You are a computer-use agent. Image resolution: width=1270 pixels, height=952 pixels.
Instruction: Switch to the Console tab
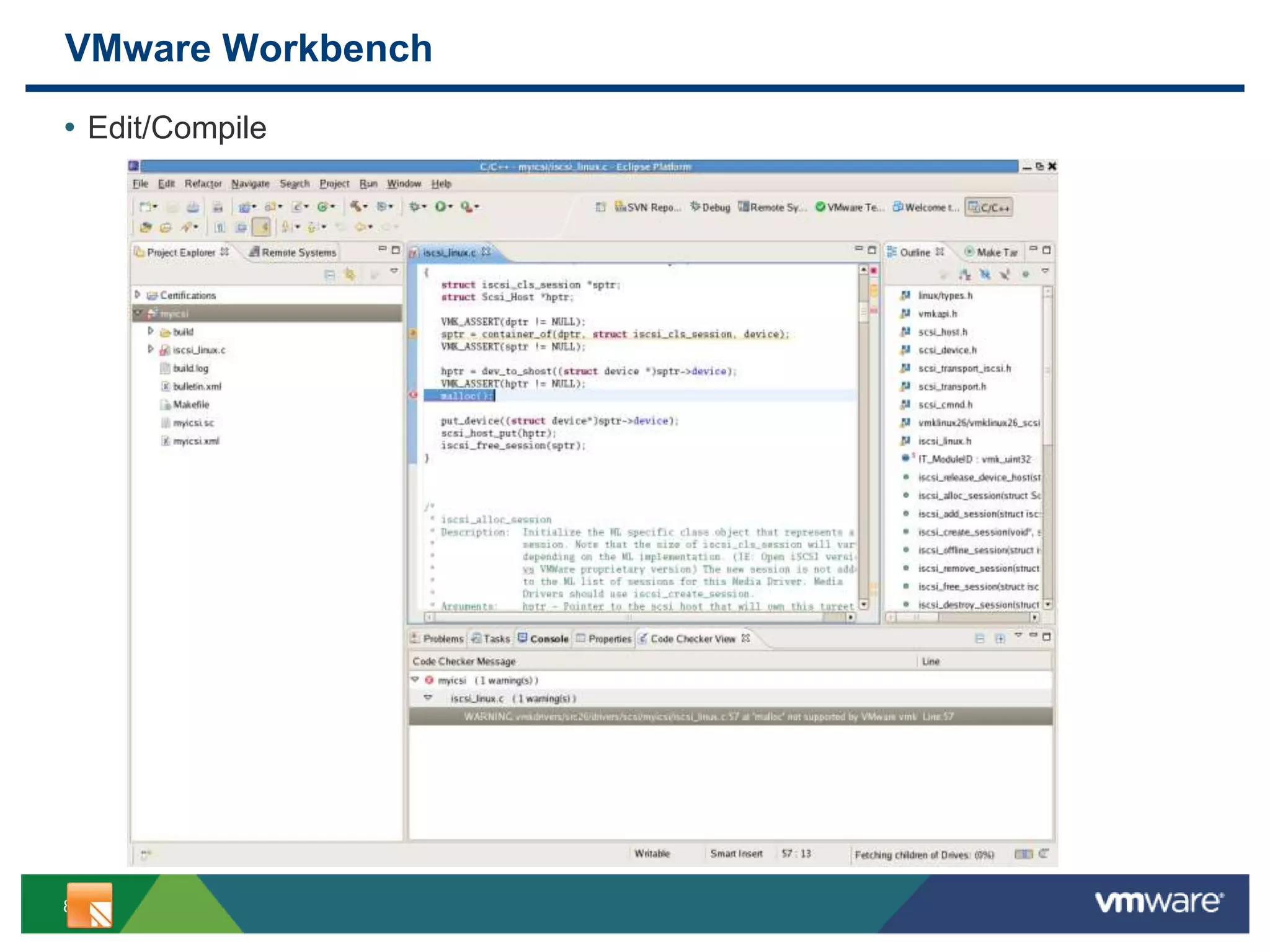(x=543, y=638)
